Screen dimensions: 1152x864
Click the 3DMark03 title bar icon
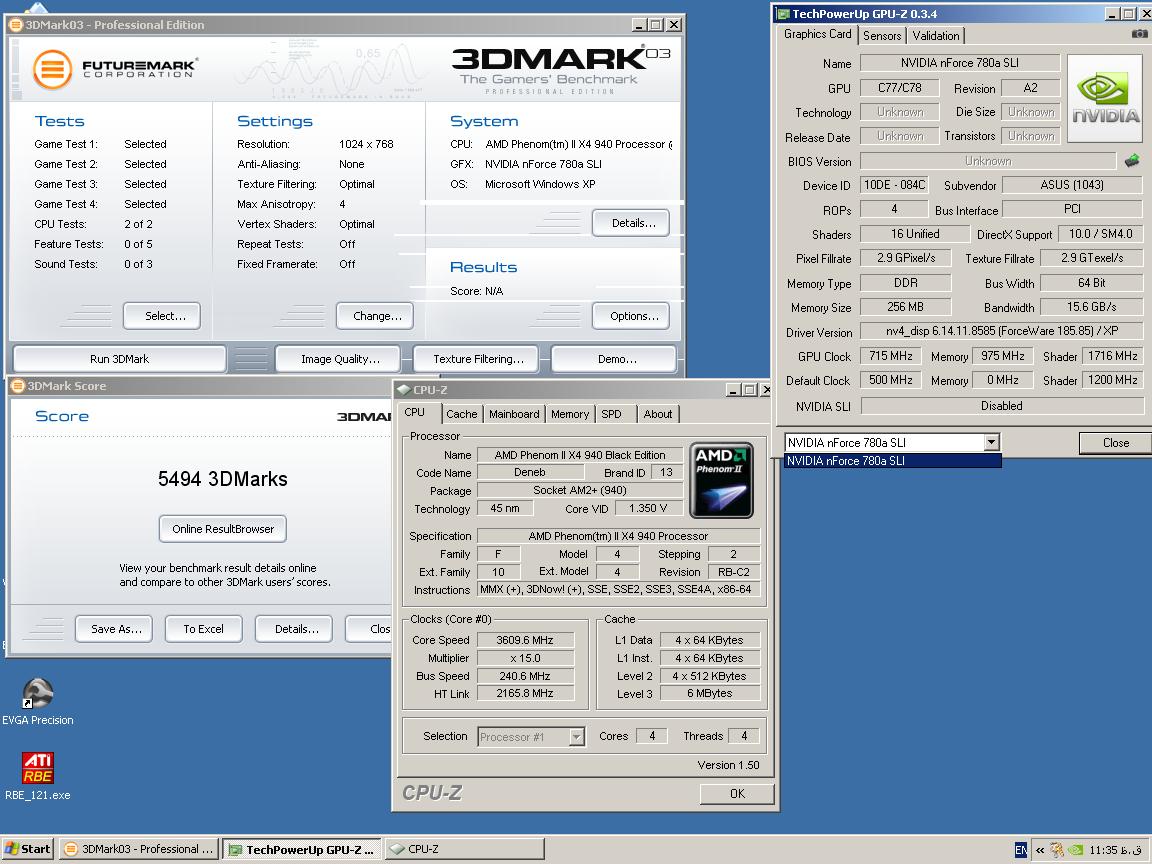[15, 24]
